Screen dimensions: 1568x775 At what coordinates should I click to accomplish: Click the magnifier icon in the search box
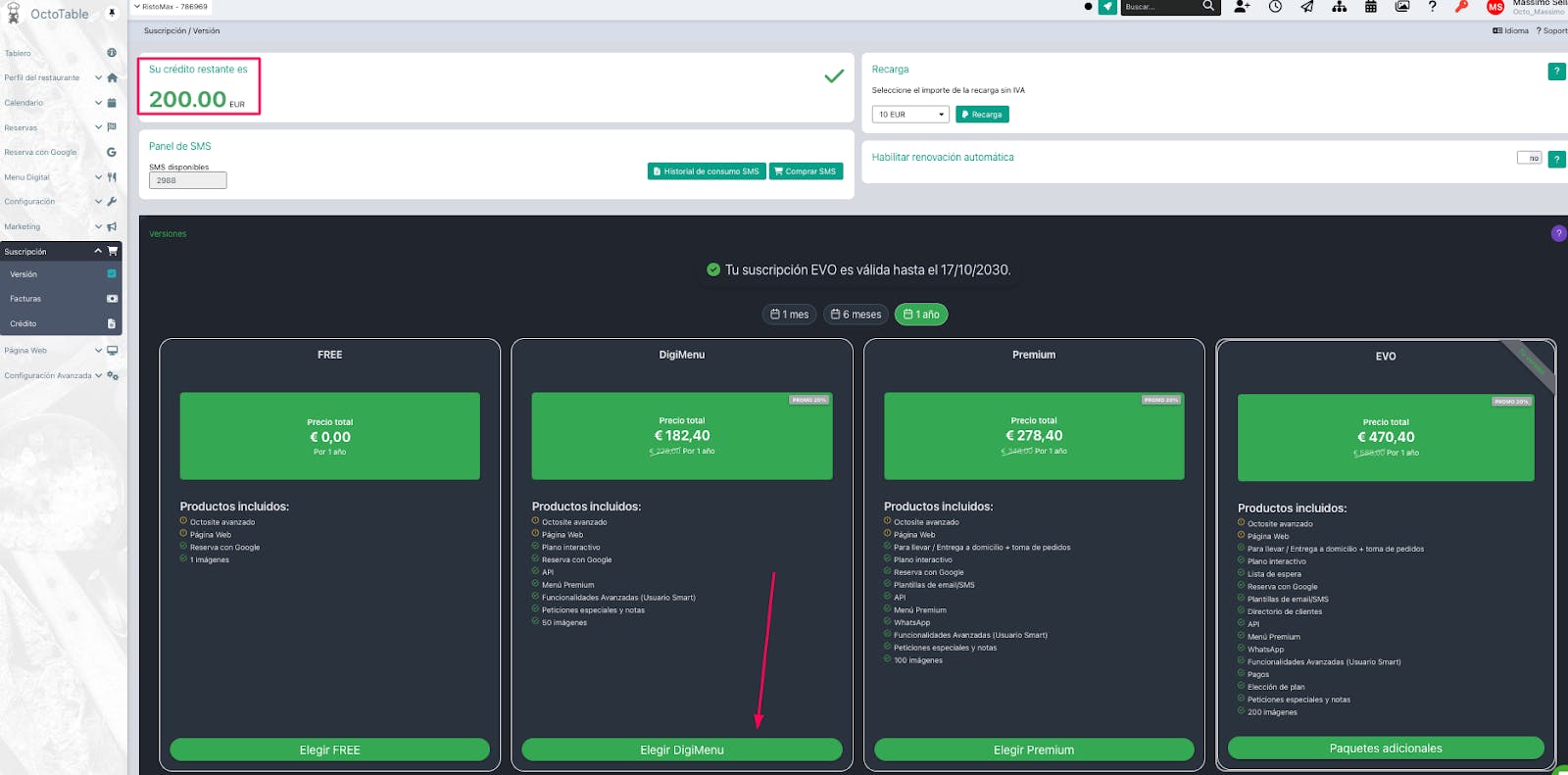click(x=1208, y=6)
